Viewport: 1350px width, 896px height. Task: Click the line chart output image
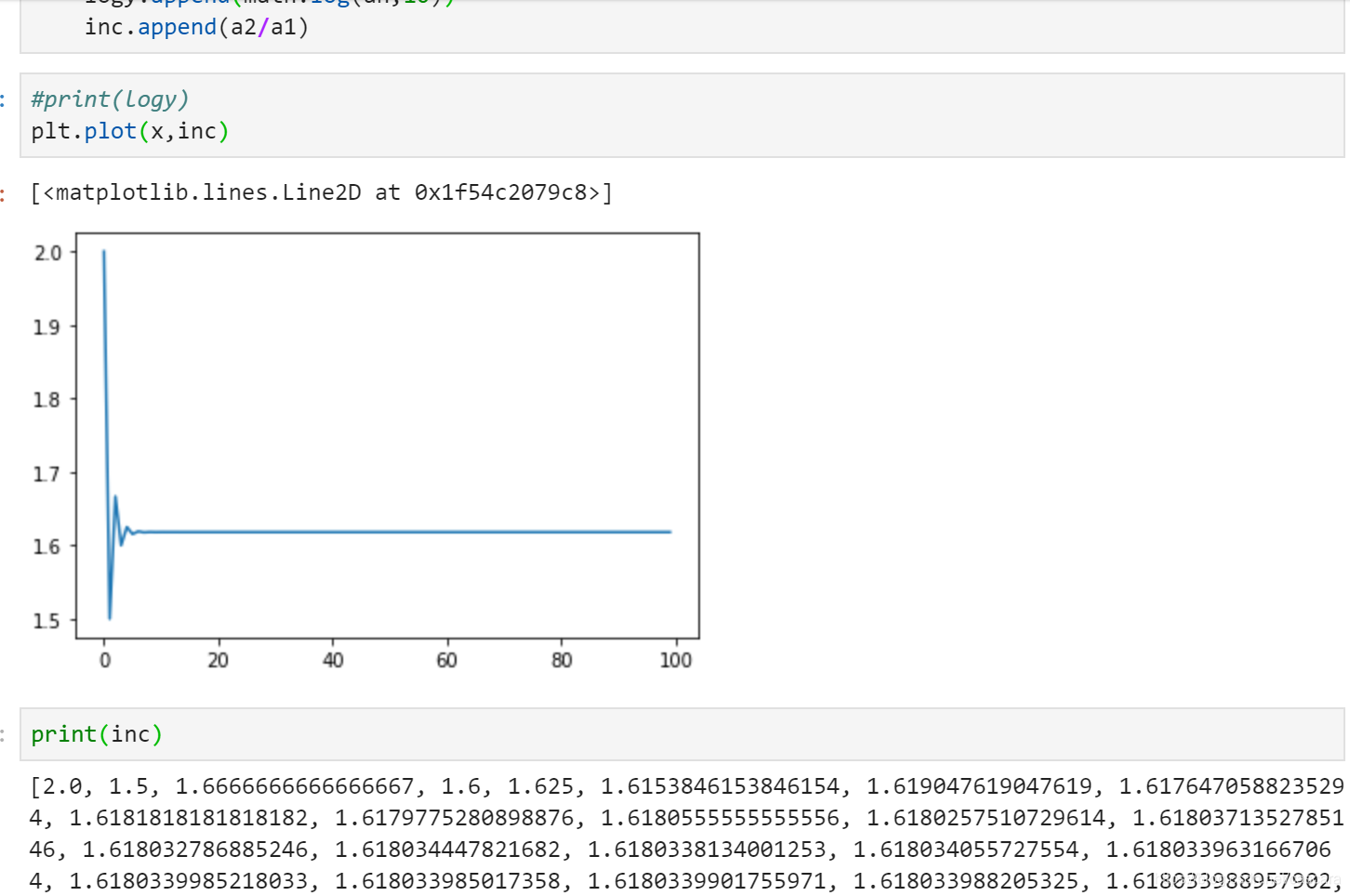pos(365,451)
